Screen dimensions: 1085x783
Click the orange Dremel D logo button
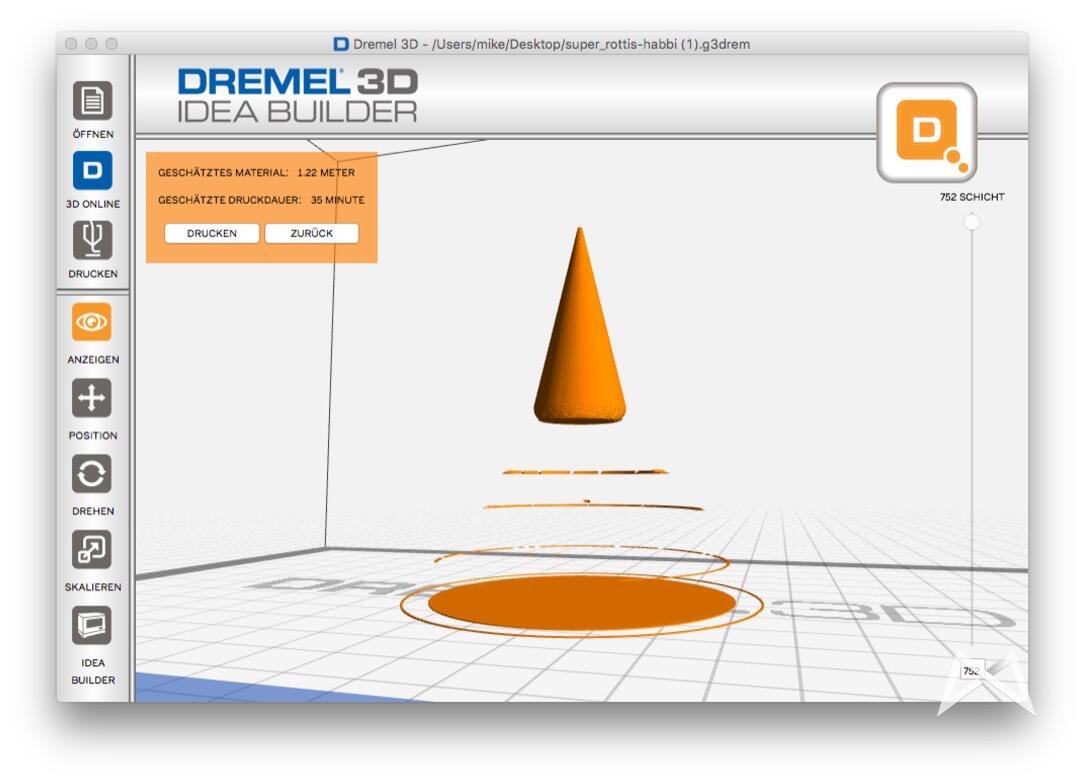pyautogui.click(x=927, y=132)
